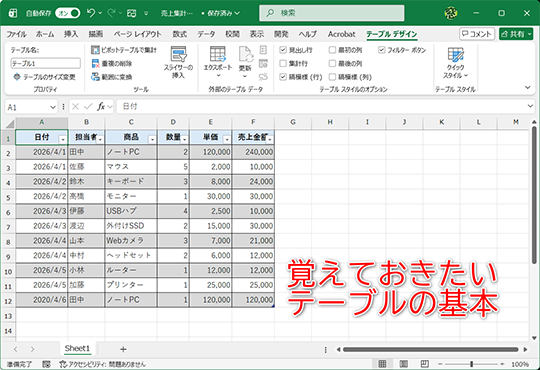The image size is (540, 370).
Task: Open the 単価 column filter dropdown
Action: point(227,139)
